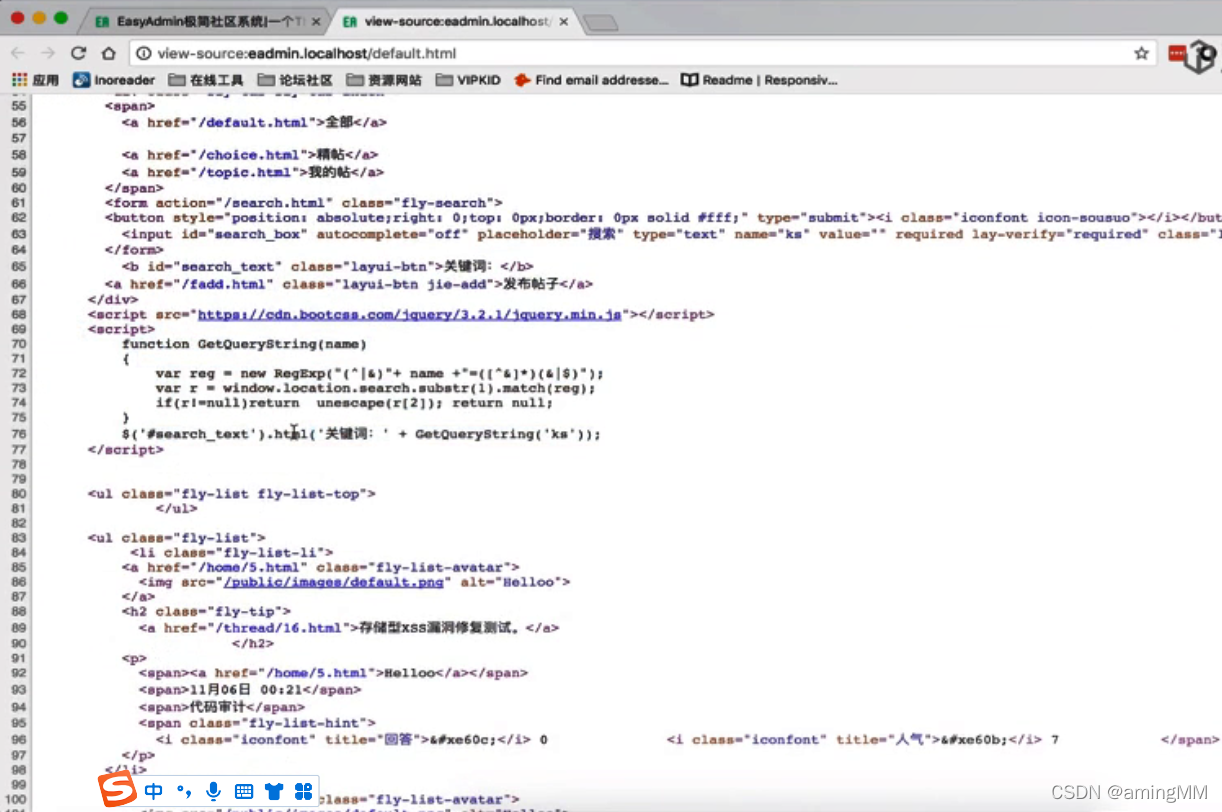Open the 应用 apps shortcut
The width and height of the screenshot is (1222, 812).
point(36,80)
